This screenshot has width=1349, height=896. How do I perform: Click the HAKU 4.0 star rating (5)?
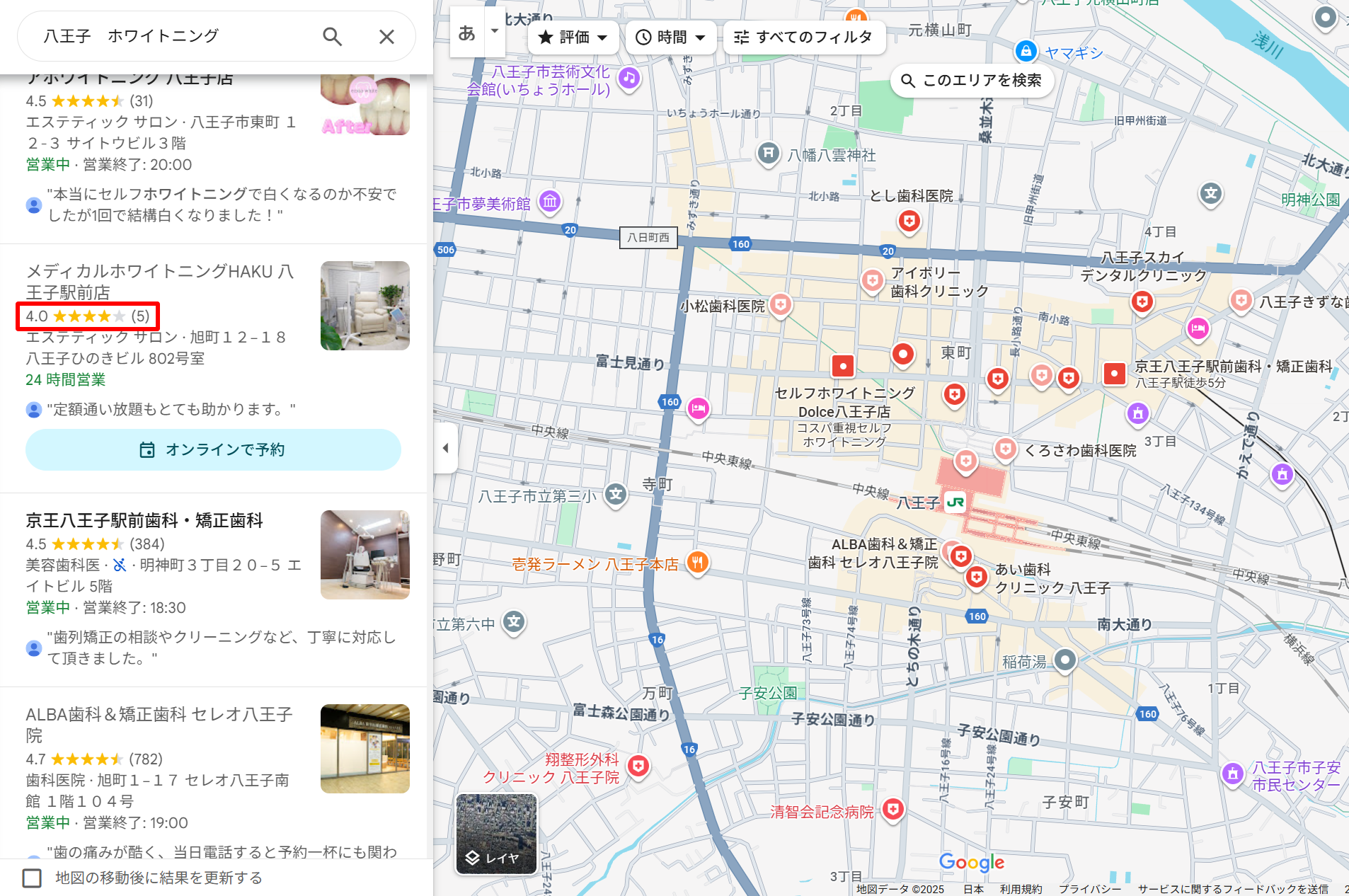[x=88, y=316]
